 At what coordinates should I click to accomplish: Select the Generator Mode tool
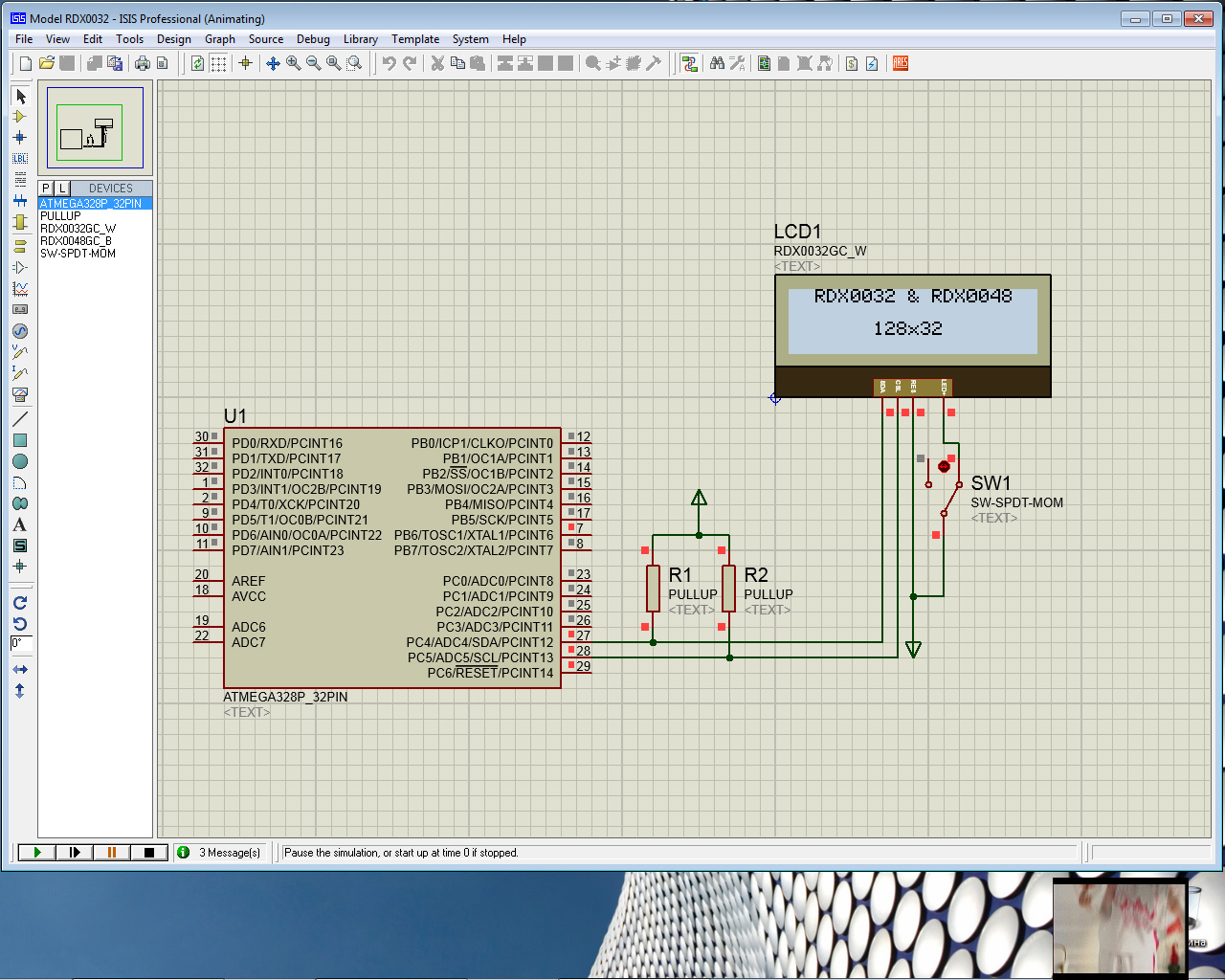[x=20, y=331]
